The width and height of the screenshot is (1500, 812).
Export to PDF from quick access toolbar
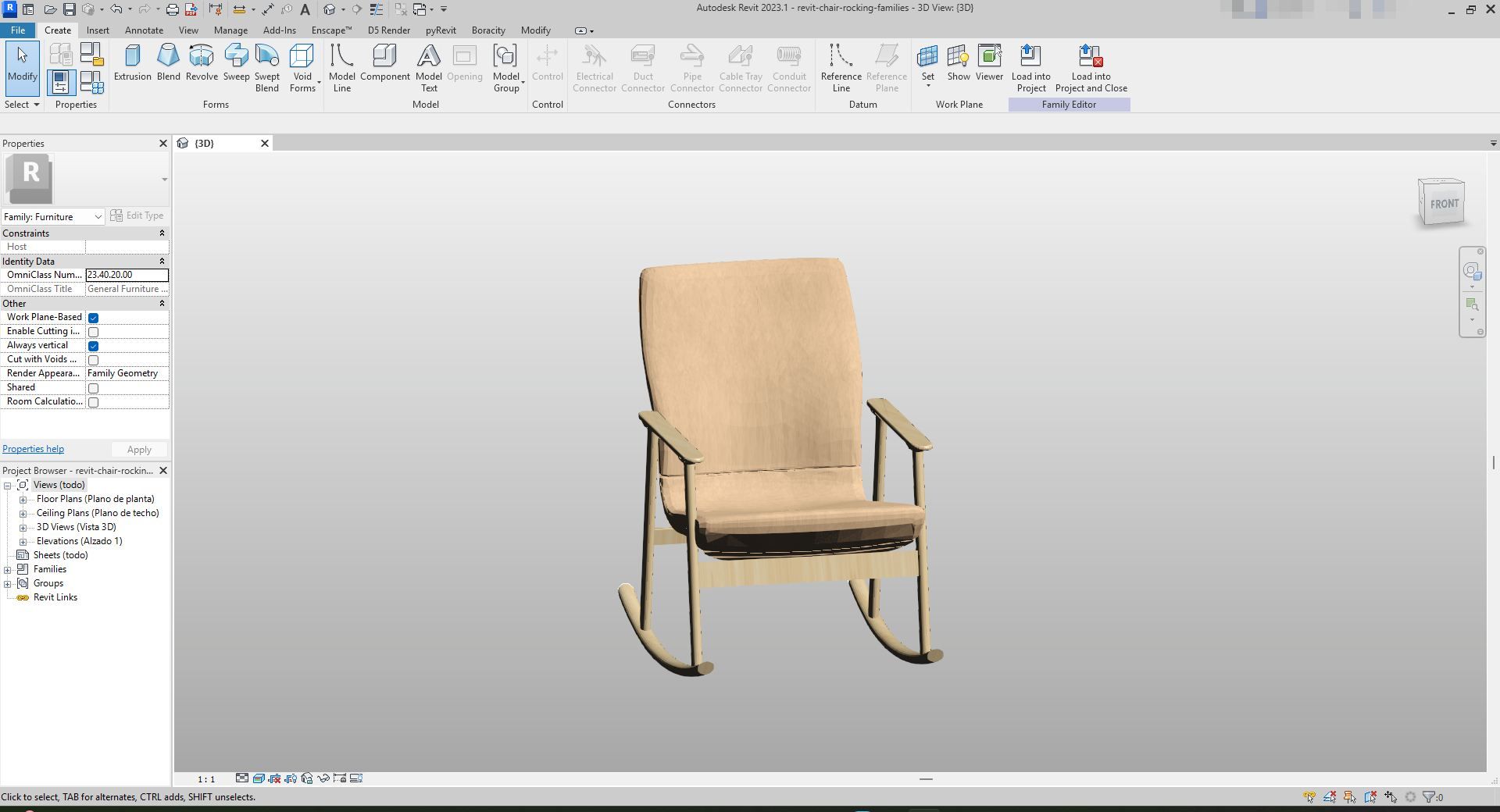pos(190,9)
